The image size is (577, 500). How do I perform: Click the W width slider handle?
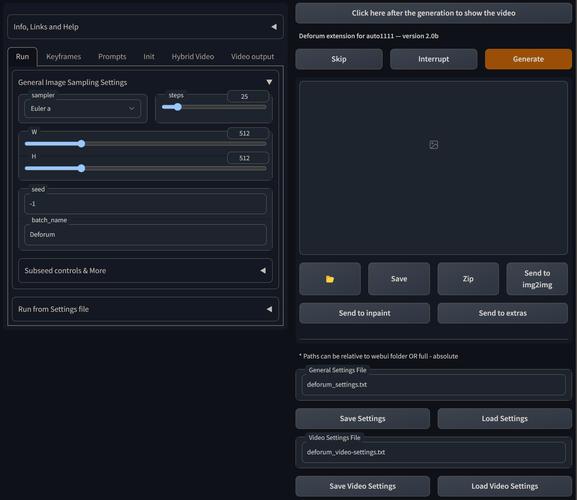tap(81, 144)
